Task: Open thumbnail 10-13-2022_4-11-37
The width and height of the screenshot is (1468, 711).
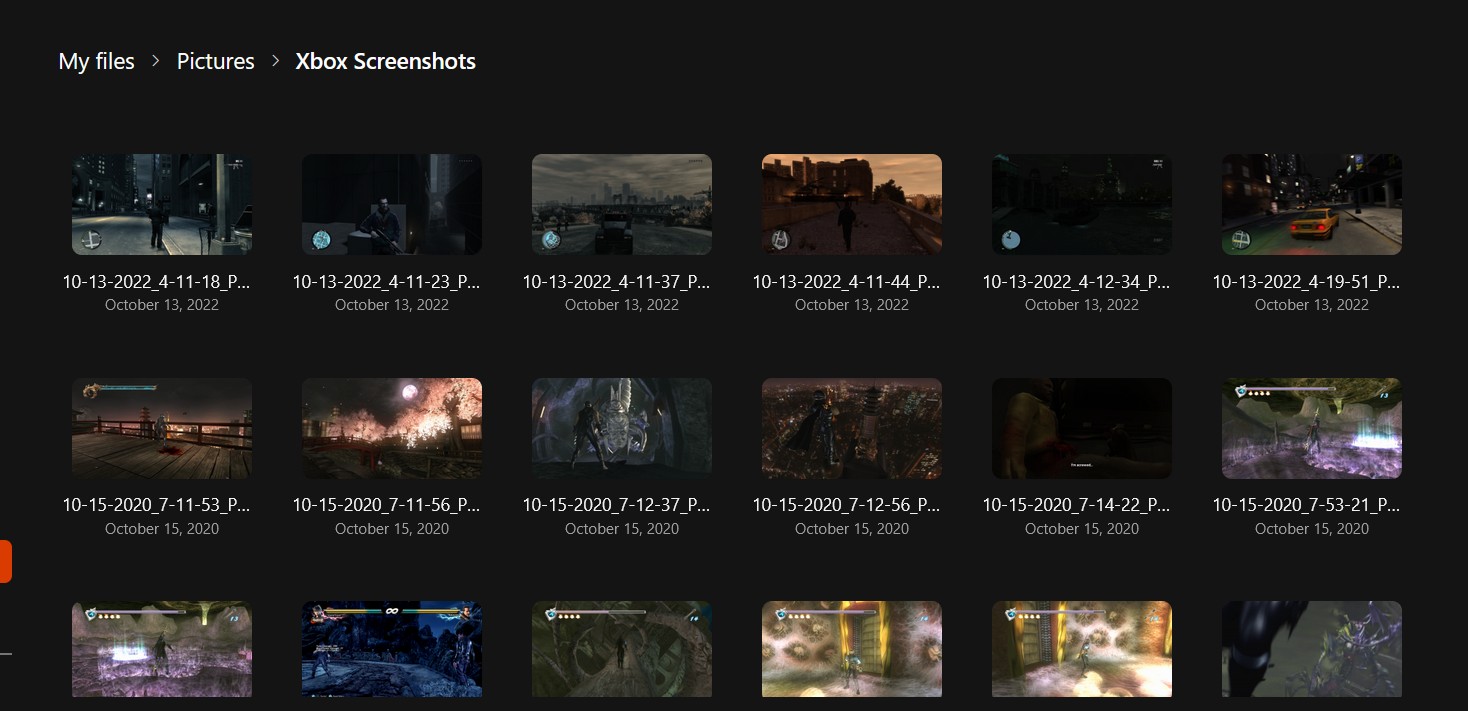Action: pos(622,204)
